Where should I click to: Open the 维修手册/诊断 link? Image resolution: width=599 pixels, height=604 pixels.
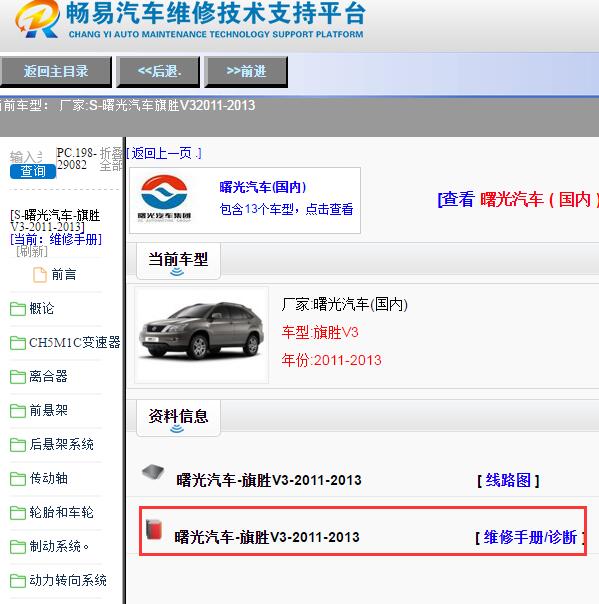(530, 537)
